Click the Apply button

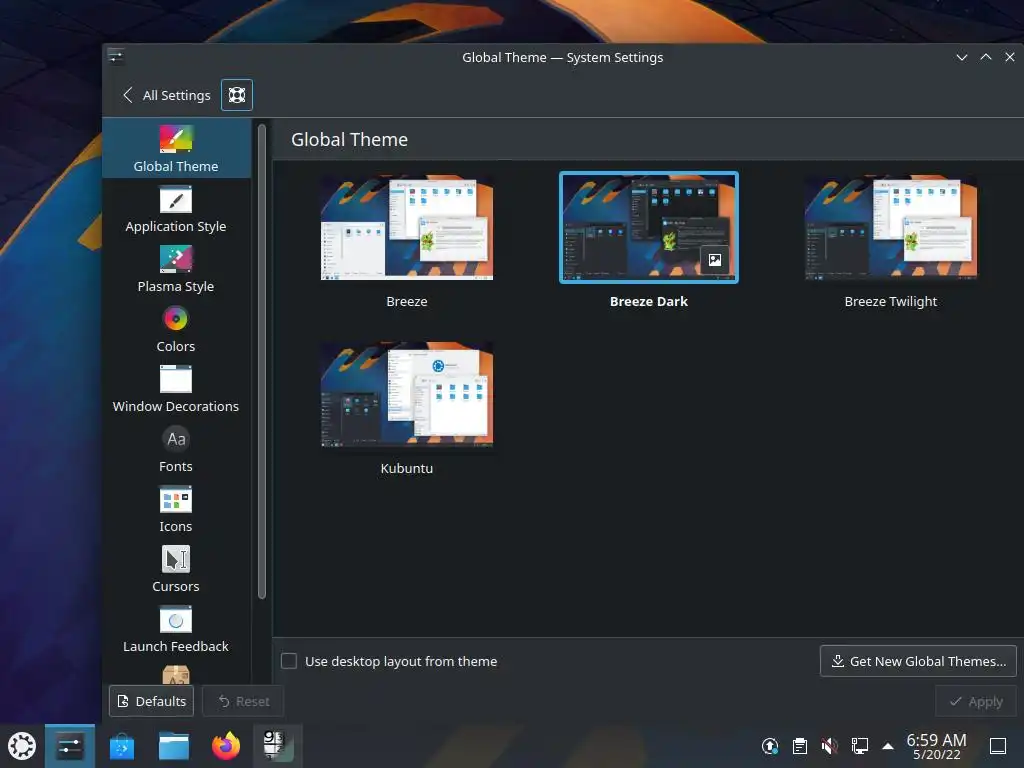pyautogui.click(x=976, y=701)
